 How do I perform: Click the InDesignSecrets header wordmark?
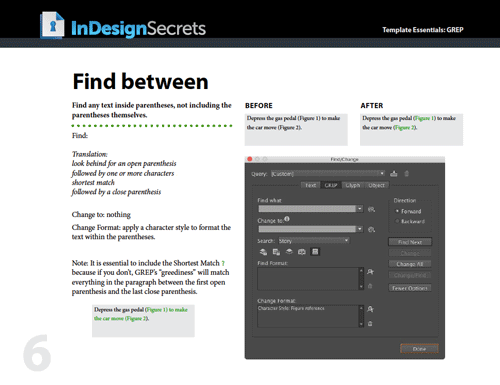click(x=138, y=28)
